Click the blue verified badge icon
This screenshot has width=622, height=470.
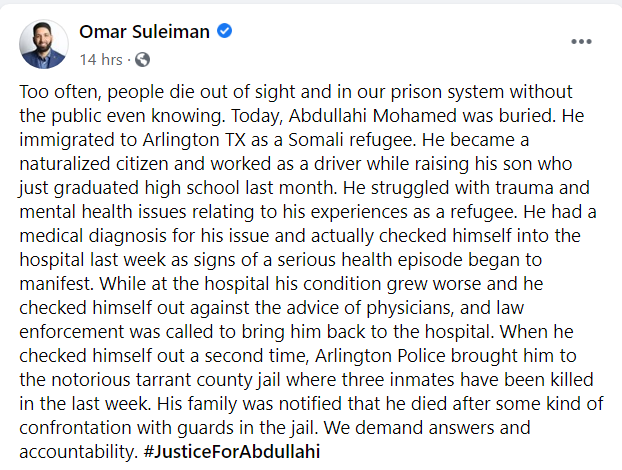pyautogui.click(x=225, y=31)
